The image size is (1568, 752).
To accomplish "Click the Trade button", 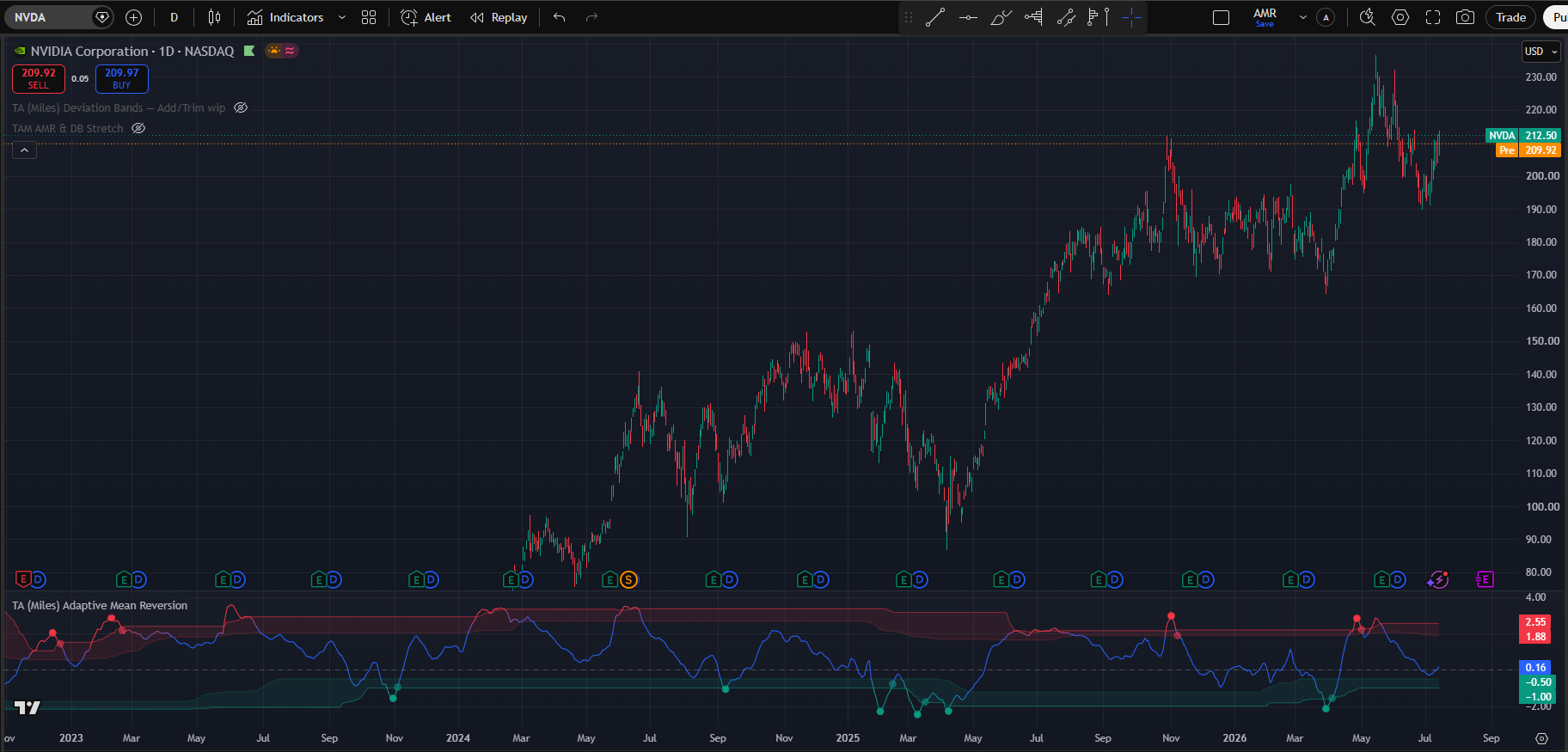I will click(x=1510, y=17).
